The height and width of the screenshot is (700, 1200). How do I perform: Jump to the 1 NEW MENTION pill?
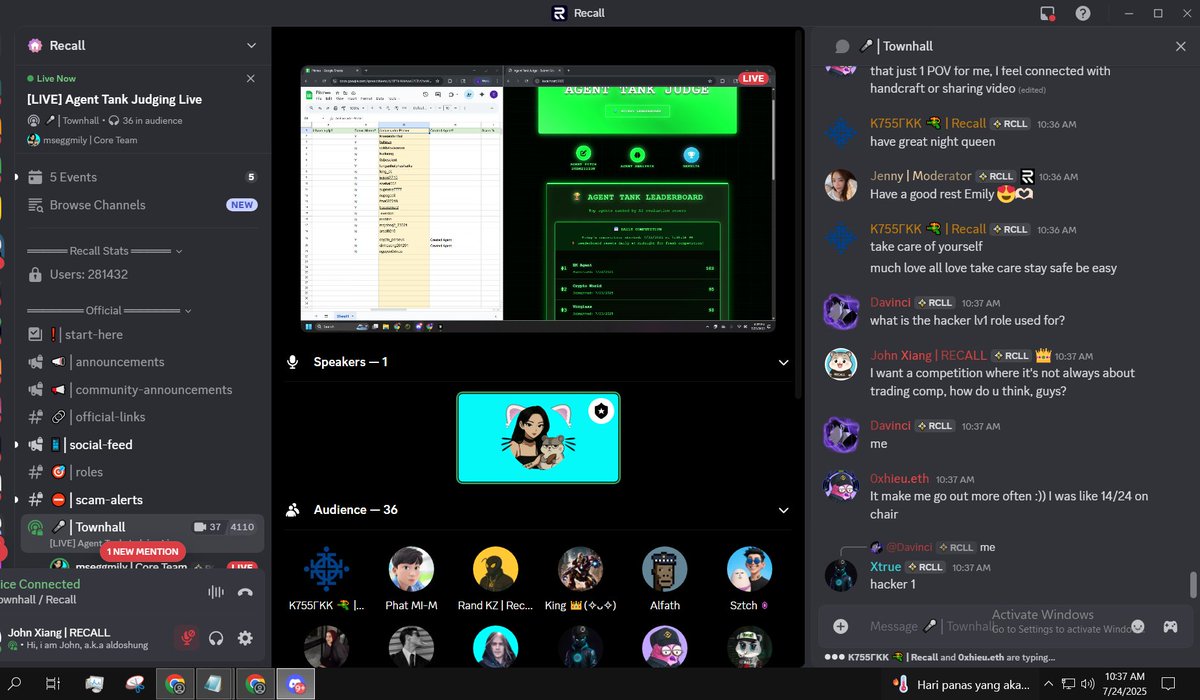(143, 551)
